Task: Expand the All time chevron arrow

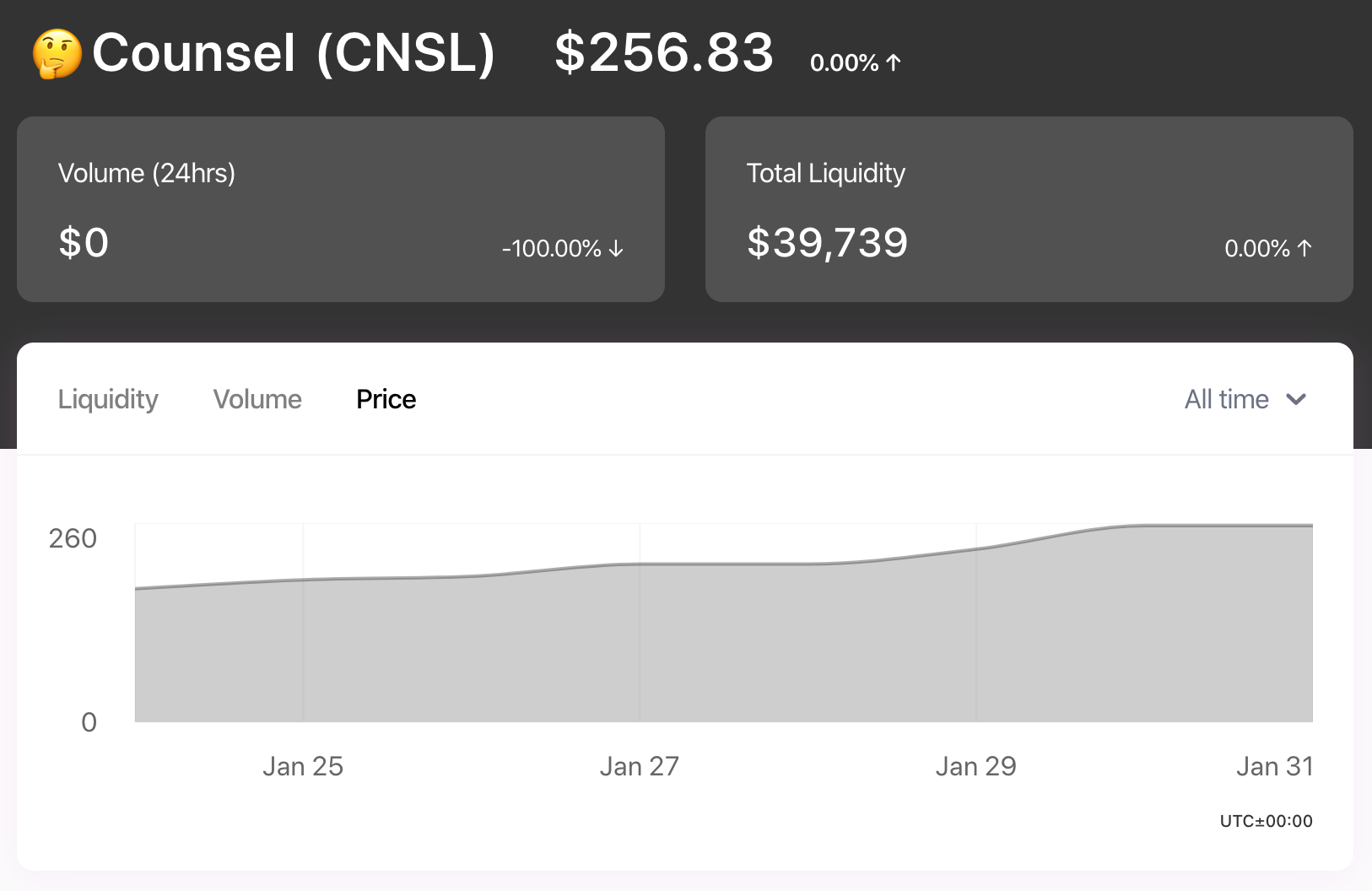Action: 1296,399
